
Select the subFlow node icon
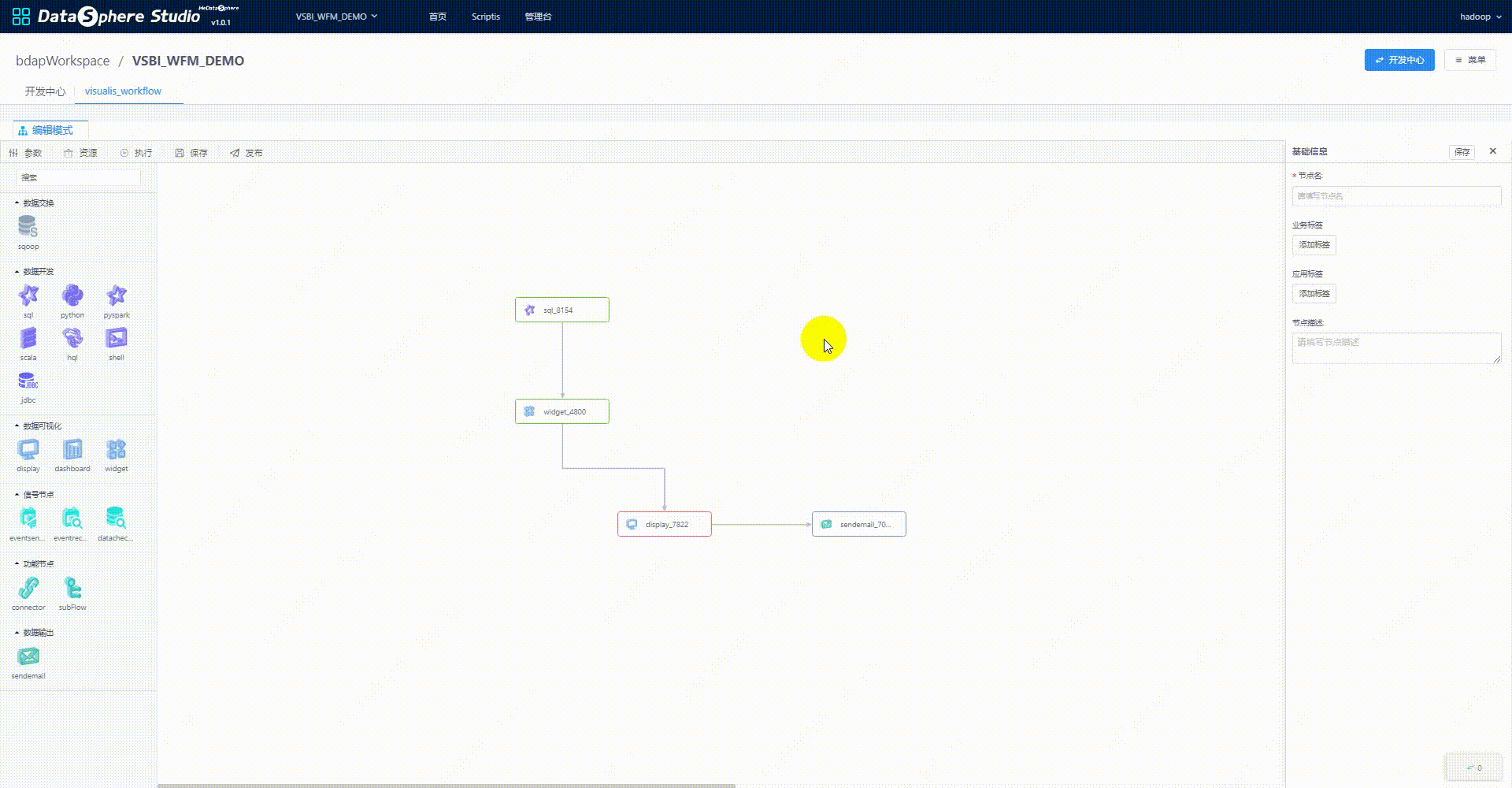72,588
